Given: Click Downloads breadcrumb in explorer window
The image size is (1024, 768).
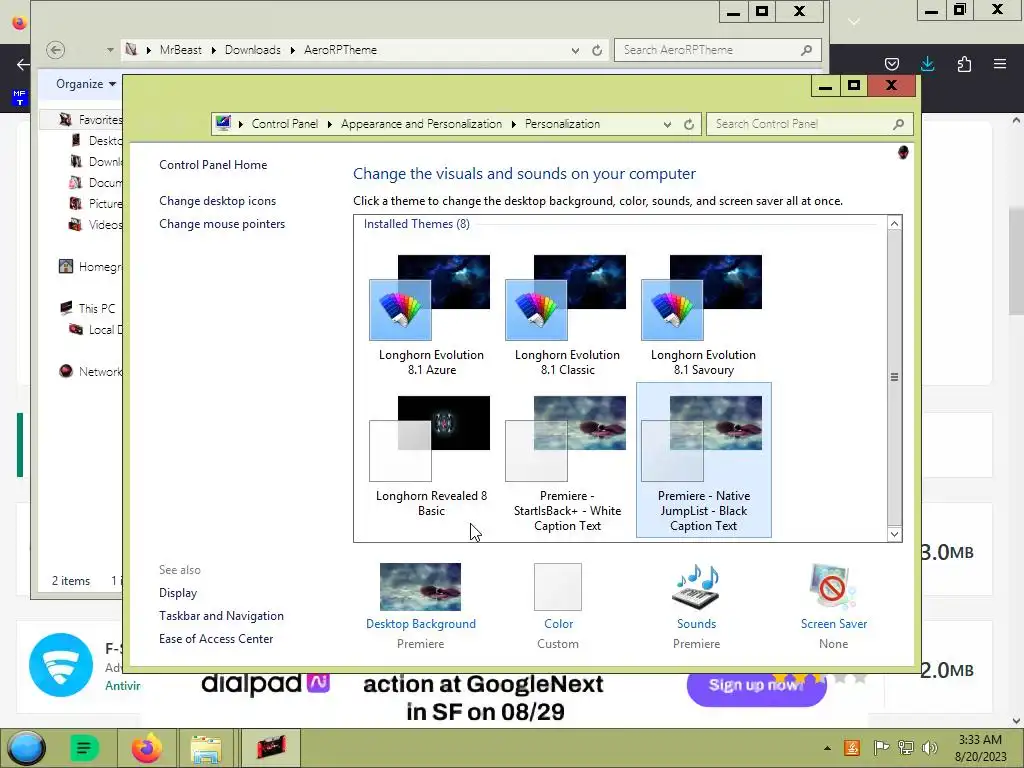Looking at the screenshot, I should (x=253, y=50).
